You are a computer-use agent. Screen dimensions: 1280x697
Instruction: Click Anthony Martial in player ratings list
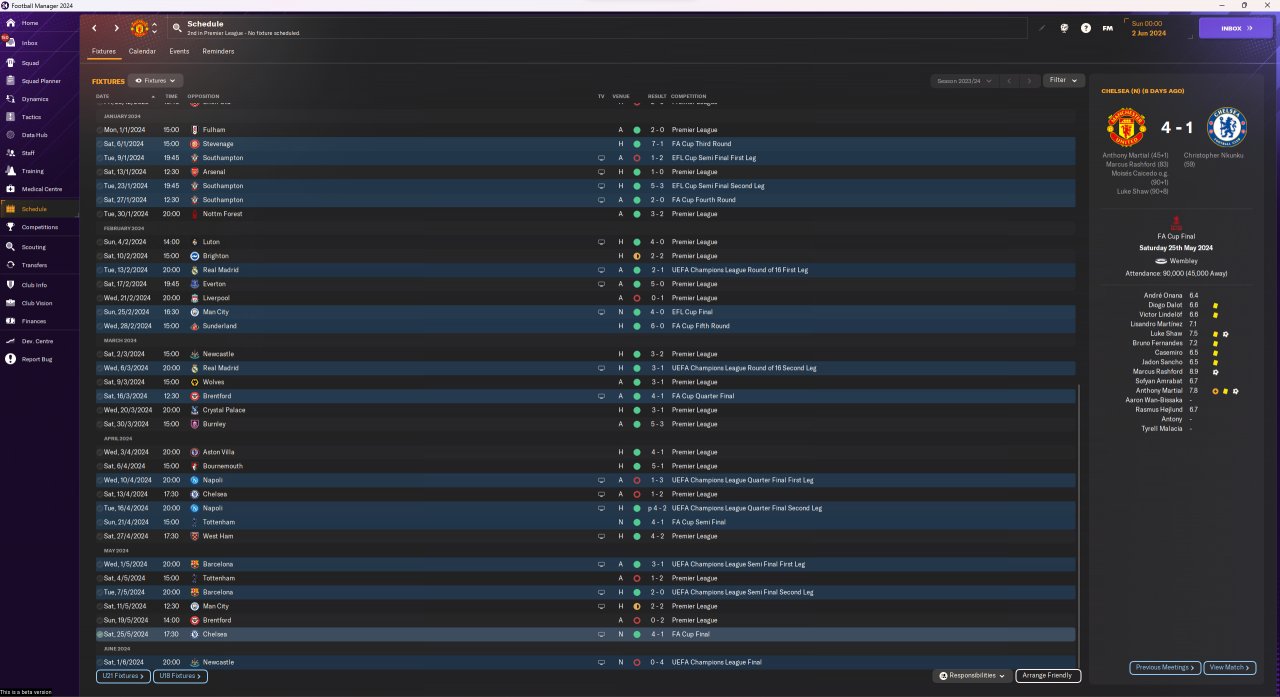1157,391
